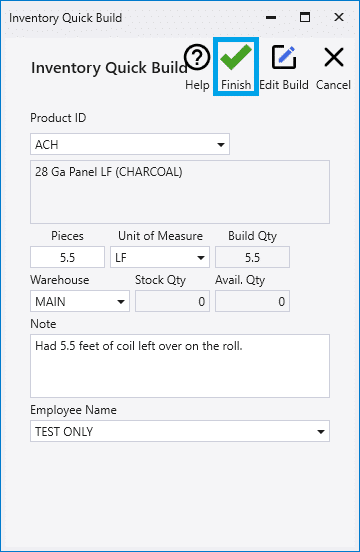Screen dimensions: 360x552
Task: Click the Build Qty field showing 5.5
Action: tap(252, 257)
